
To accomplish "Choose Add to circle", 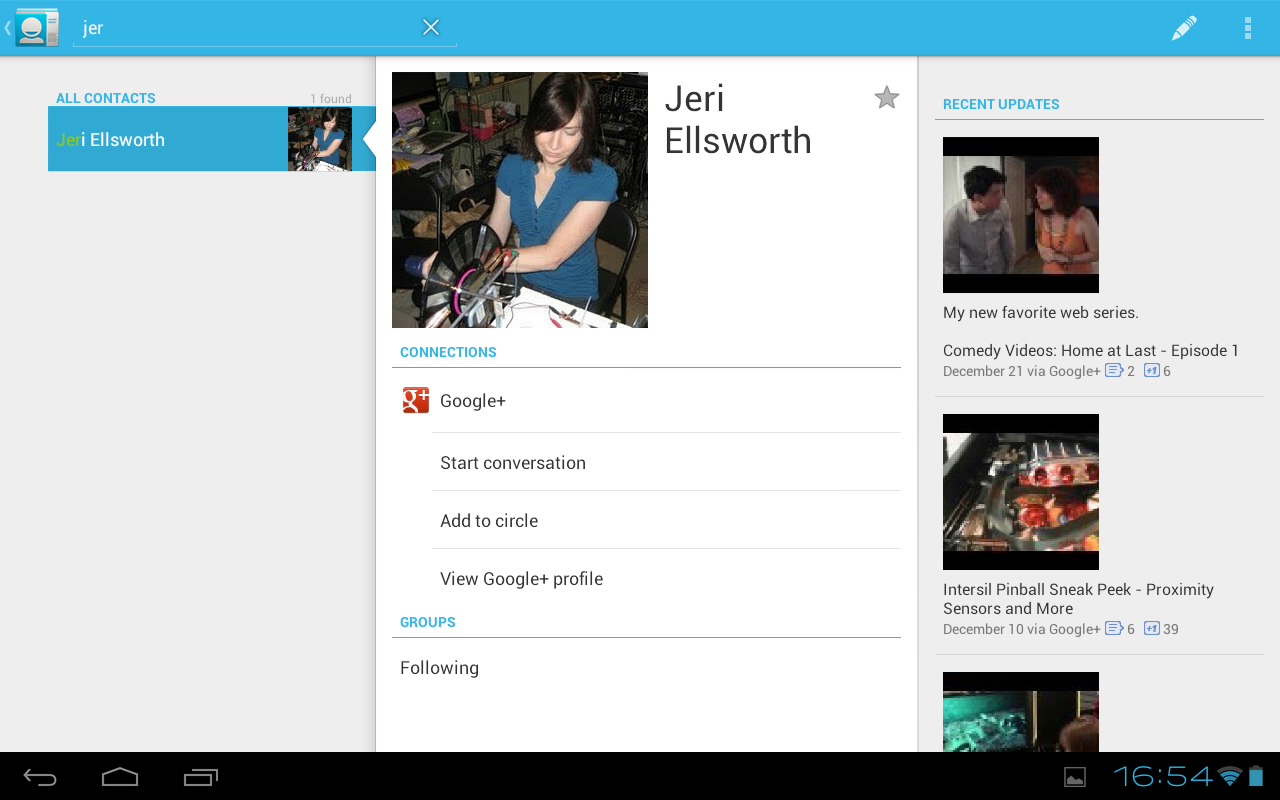I will [x=666, y=521].
